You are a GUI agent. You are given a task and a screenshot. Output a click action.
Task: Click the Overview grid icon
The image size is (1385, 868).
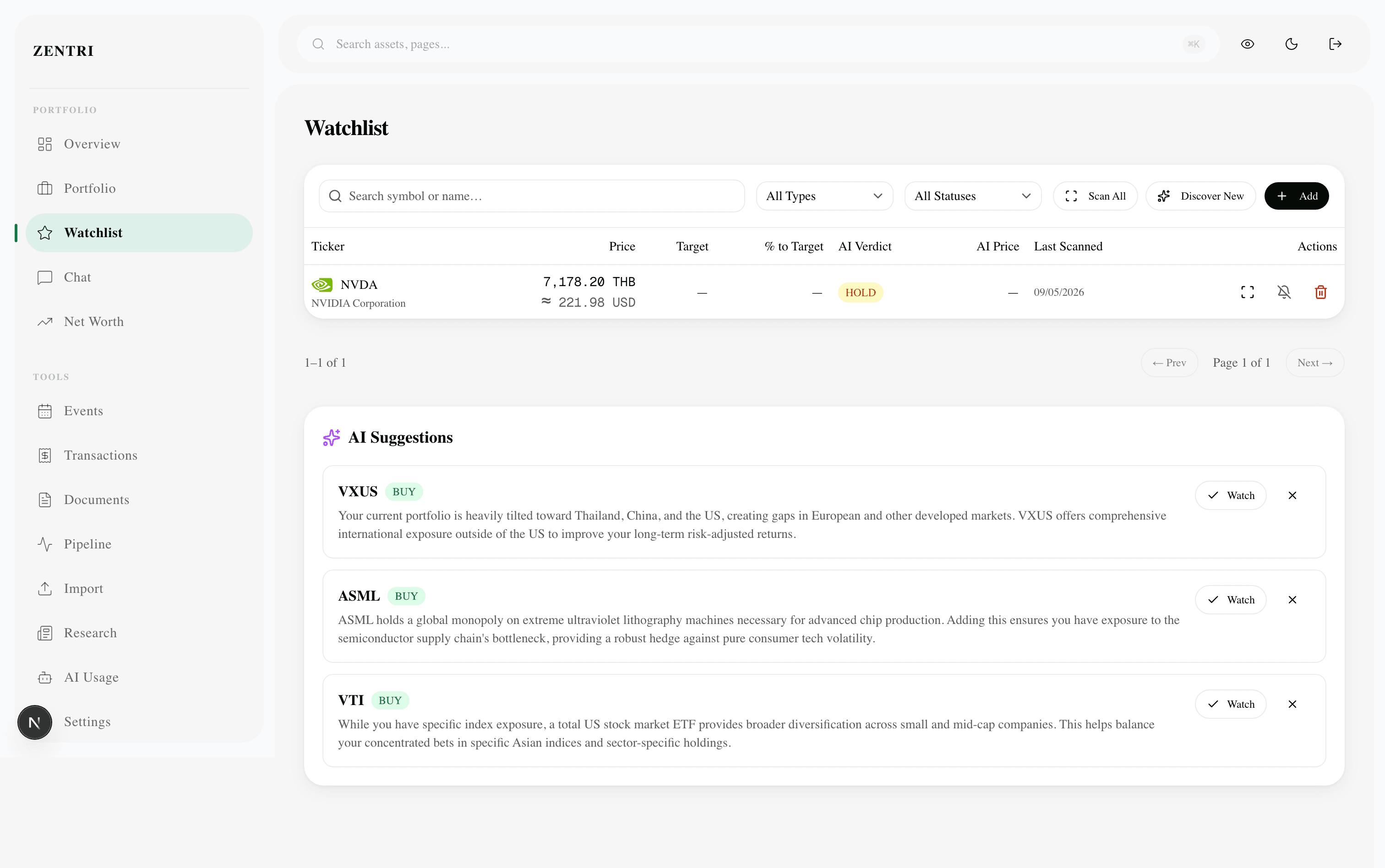coord(45,144)
